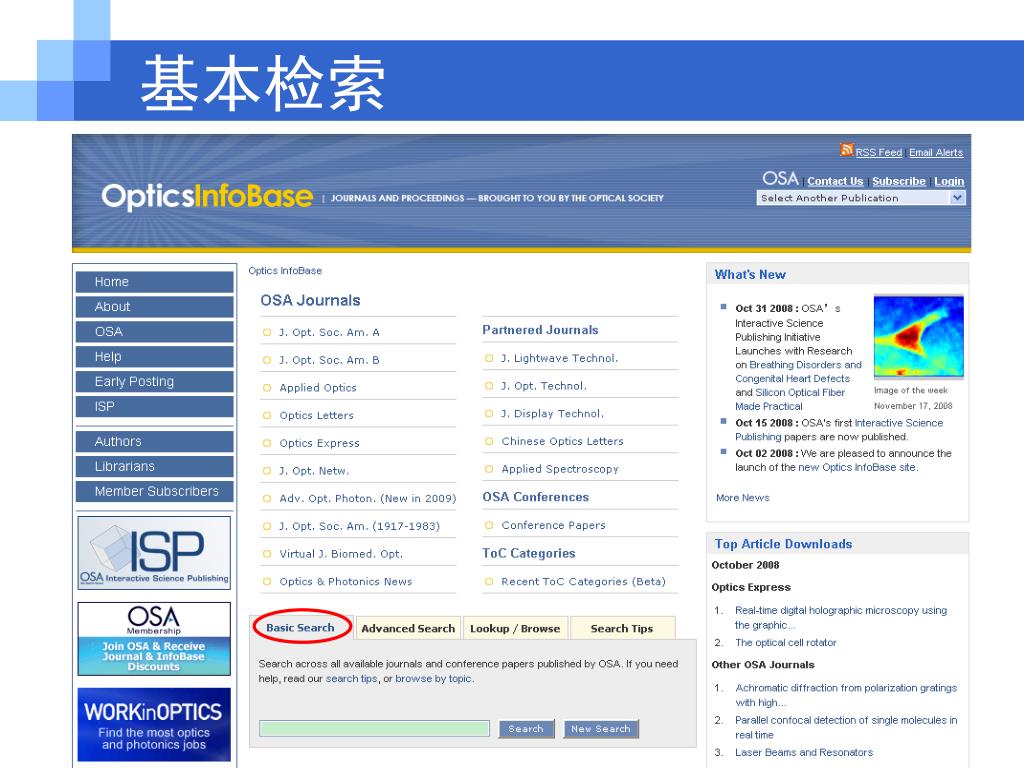1024x768 pixels.
Task: Open J. Opt. Soc. Am. B journal
Action: (329, 360)
